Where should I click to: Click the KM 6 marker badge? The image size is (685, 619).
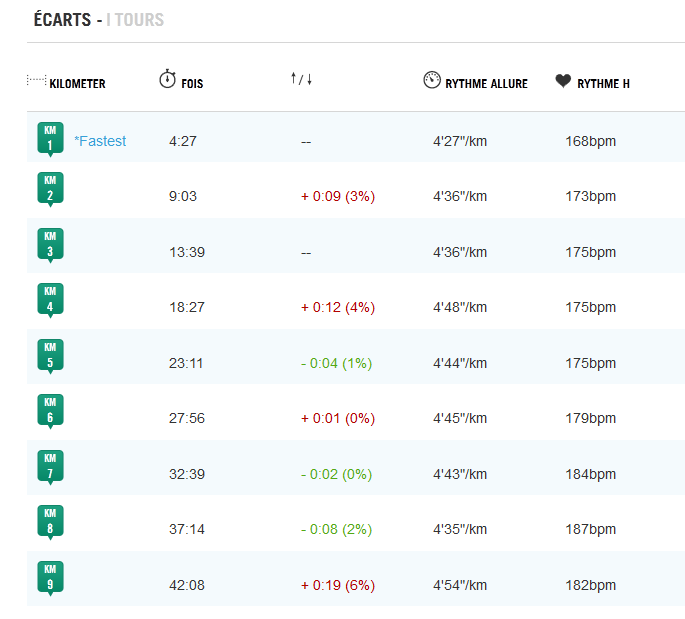point(50,411)
